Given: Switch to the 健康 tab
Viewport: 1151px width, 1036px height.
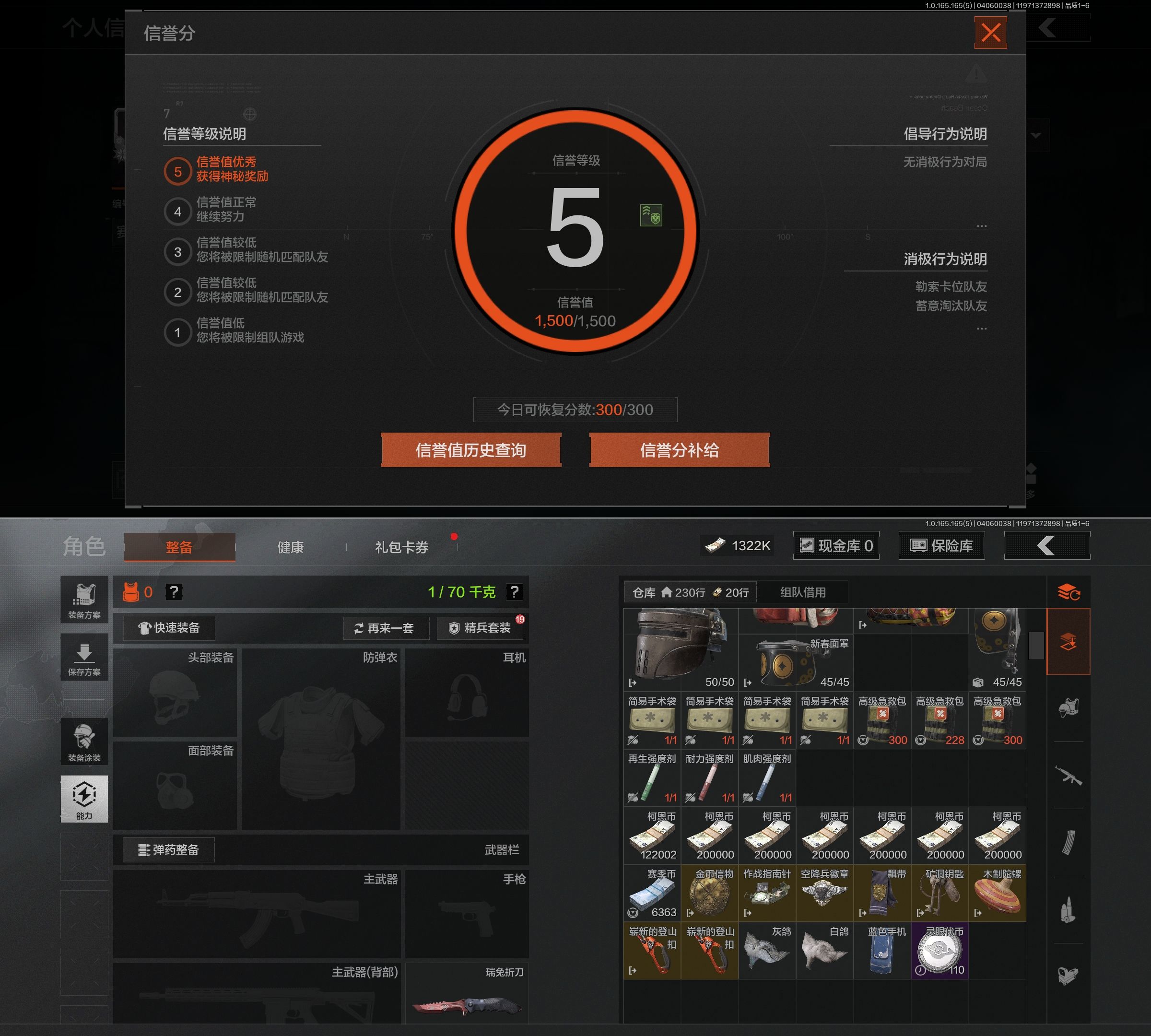Looking at the screenshot, I should click(290, 548).
